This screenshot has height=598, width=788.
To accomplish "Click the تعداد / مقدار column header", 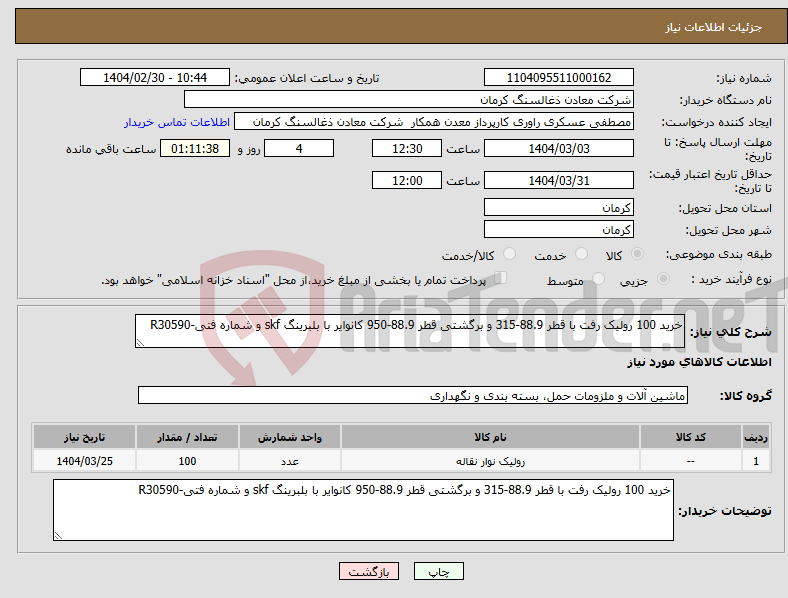I will (x=187, y=437).
